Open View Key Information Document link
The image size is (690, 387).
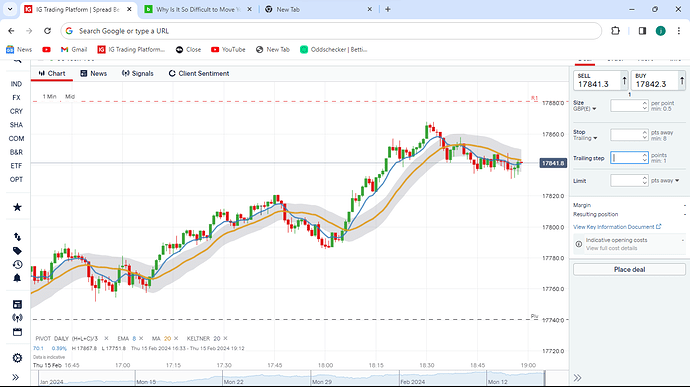tap(617, 227)
